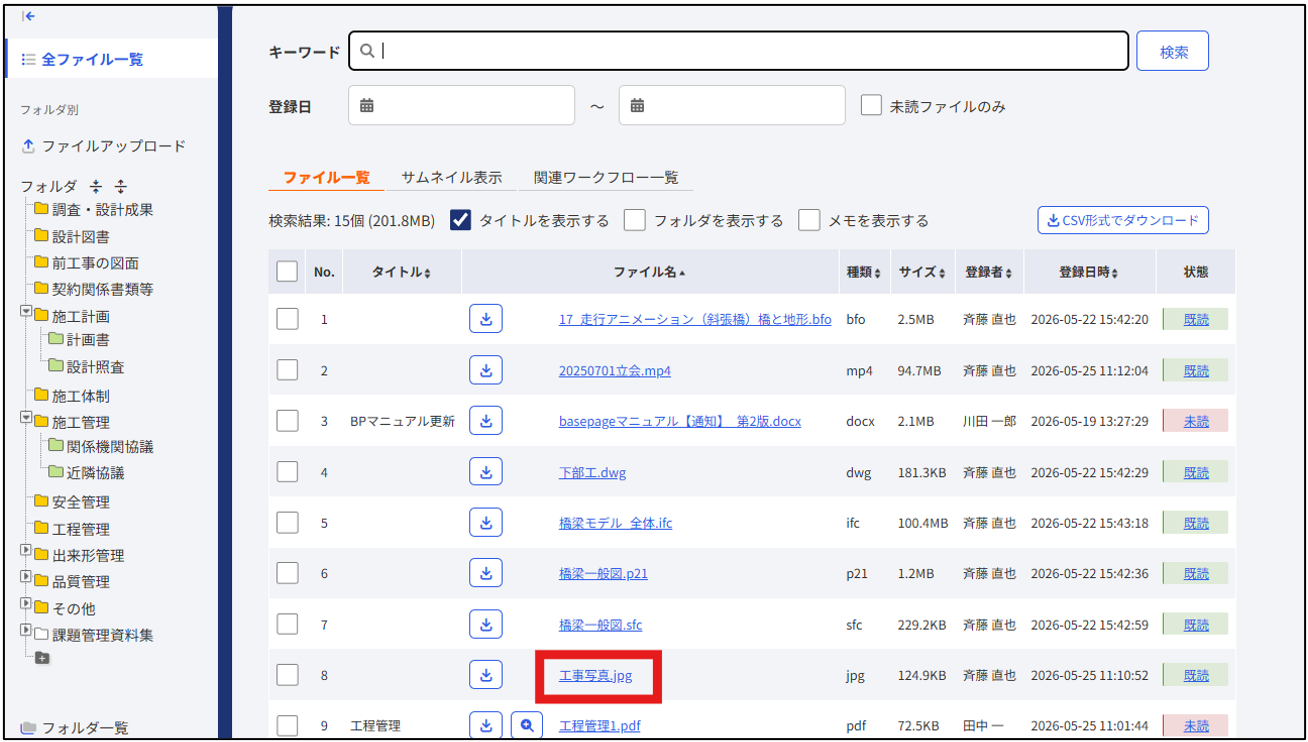1308x742 pixels.
Task: Select all files with the header checkbox
Action: (287, 271)
